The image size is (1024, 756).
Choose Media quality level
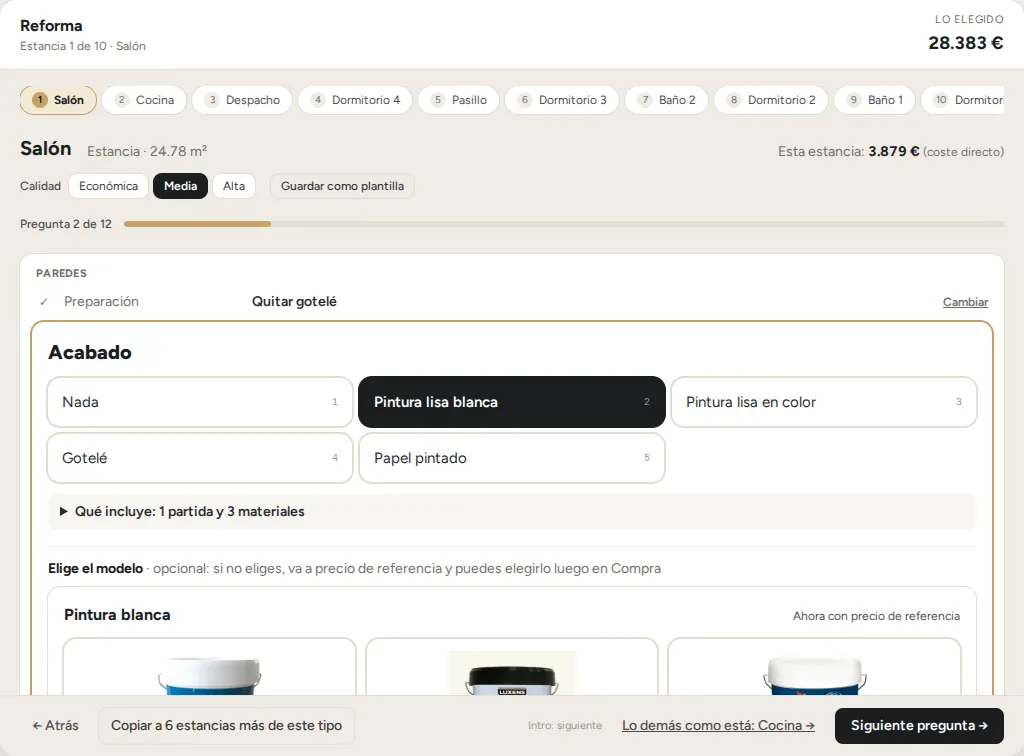pyautogui.click(x=180, y=186)
